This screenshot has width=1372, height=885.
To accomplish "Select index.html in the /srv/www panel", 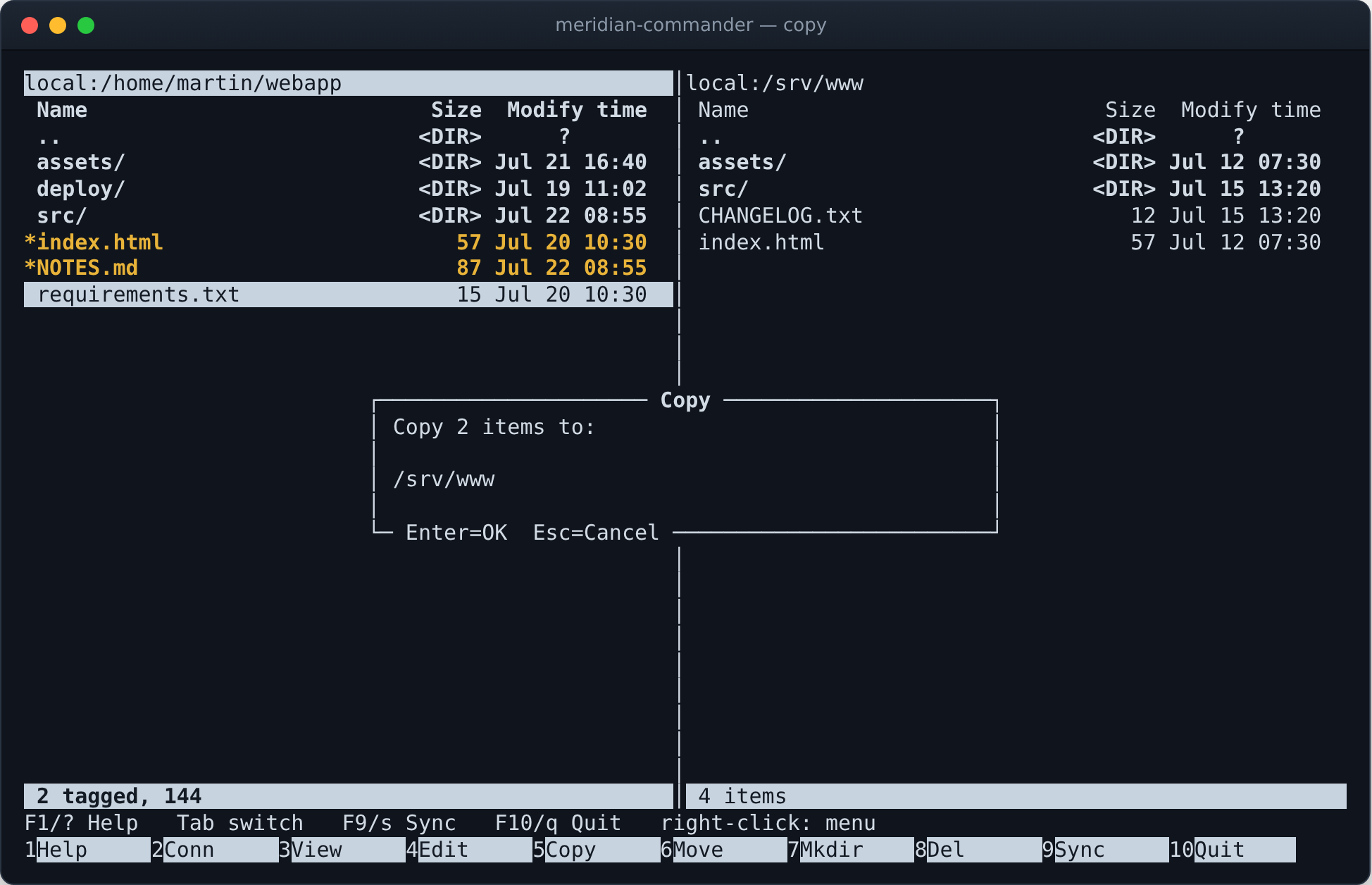I will point(1016,242).
